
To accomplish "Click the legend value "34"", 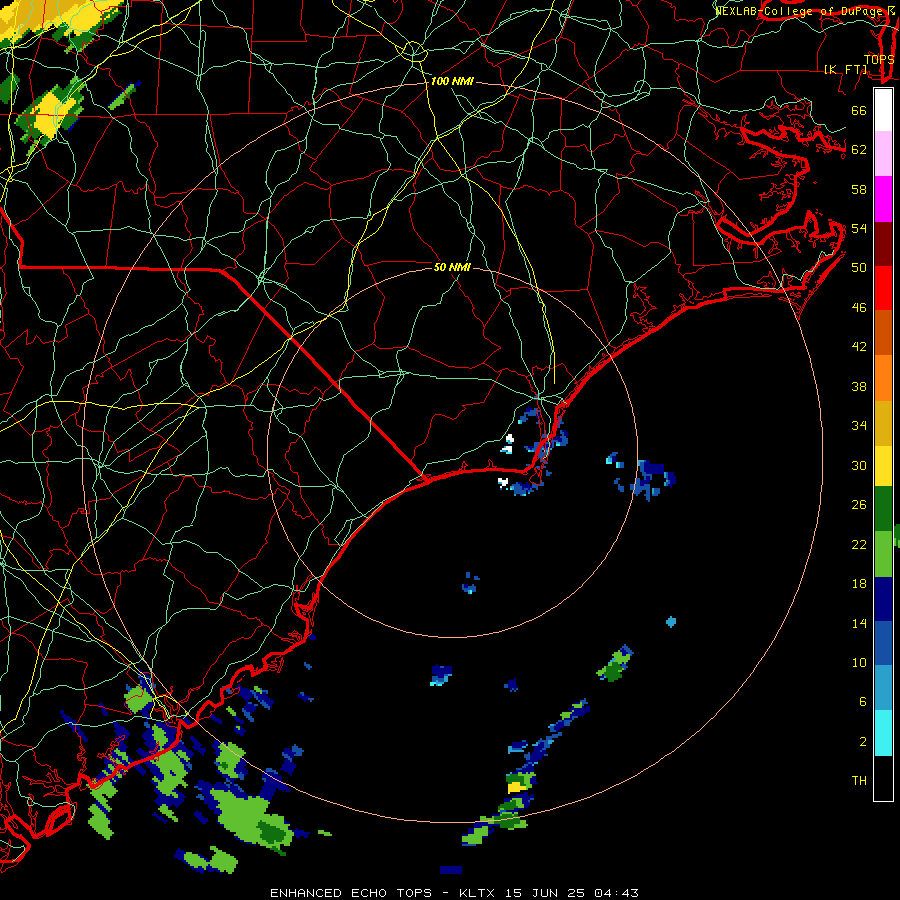I will point(859,426).
